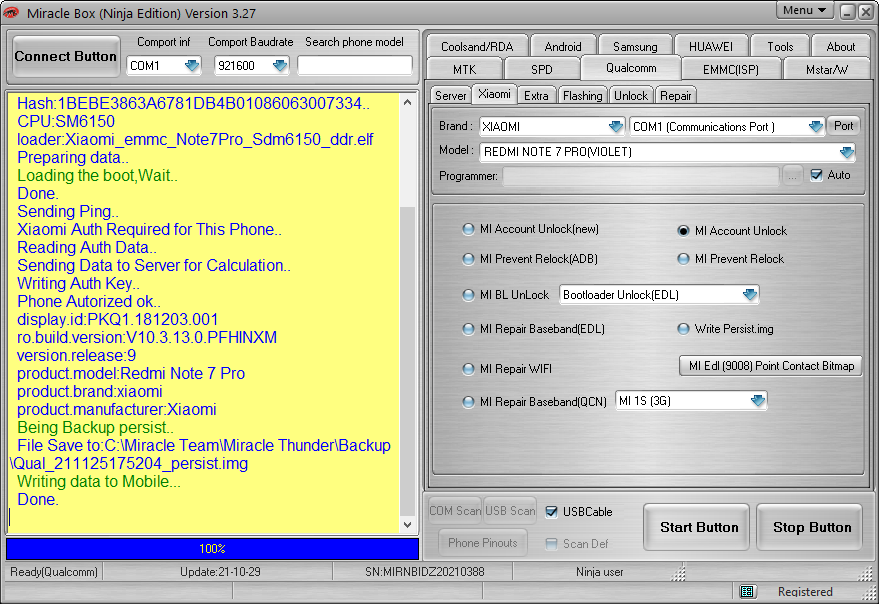Open the Repair sub-tab

tap(676, 95)
